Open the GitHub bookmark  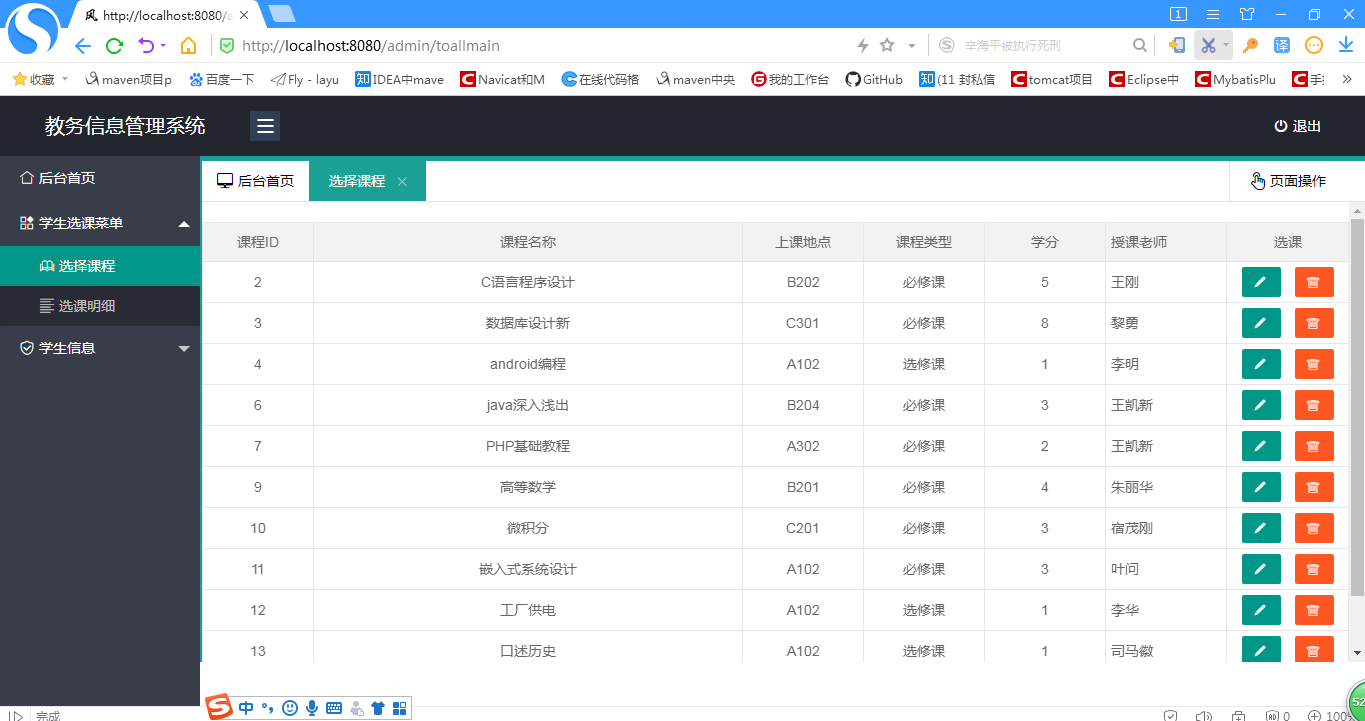874,79
